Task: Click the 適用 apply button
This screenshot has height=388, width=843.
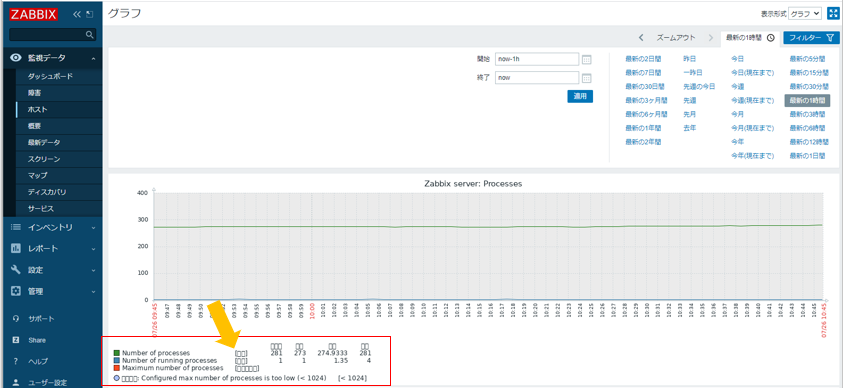Action: tap(580, 96)
